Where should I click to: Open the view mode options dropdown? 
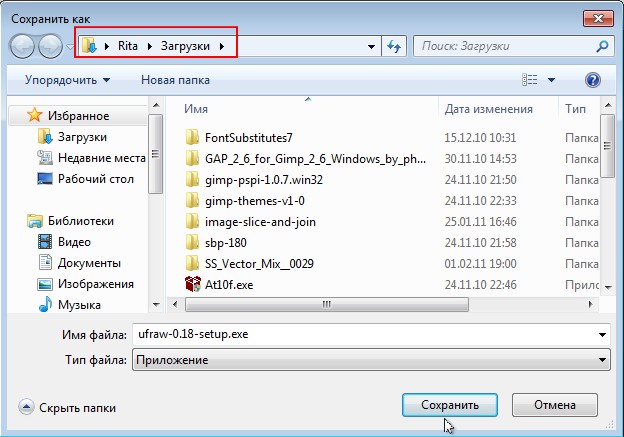click(552, 79)
